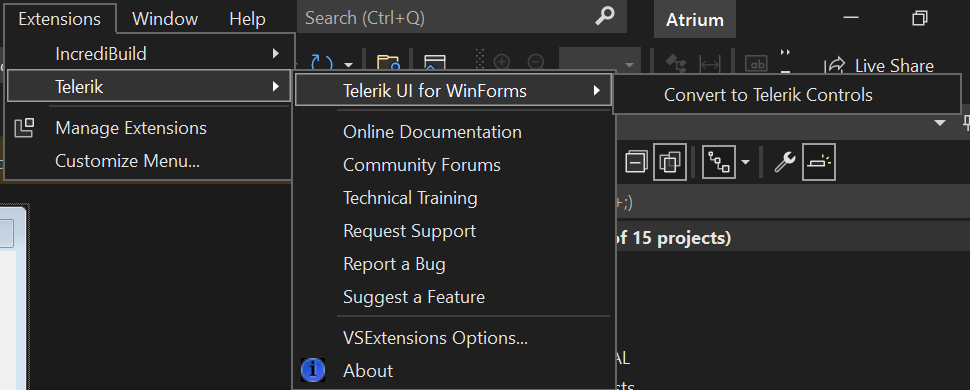Choose Convert to Telerik Controls
Image resolution: width=970 pixels, height=390 pixels.
pyautogui.click(x=786, y=95)
